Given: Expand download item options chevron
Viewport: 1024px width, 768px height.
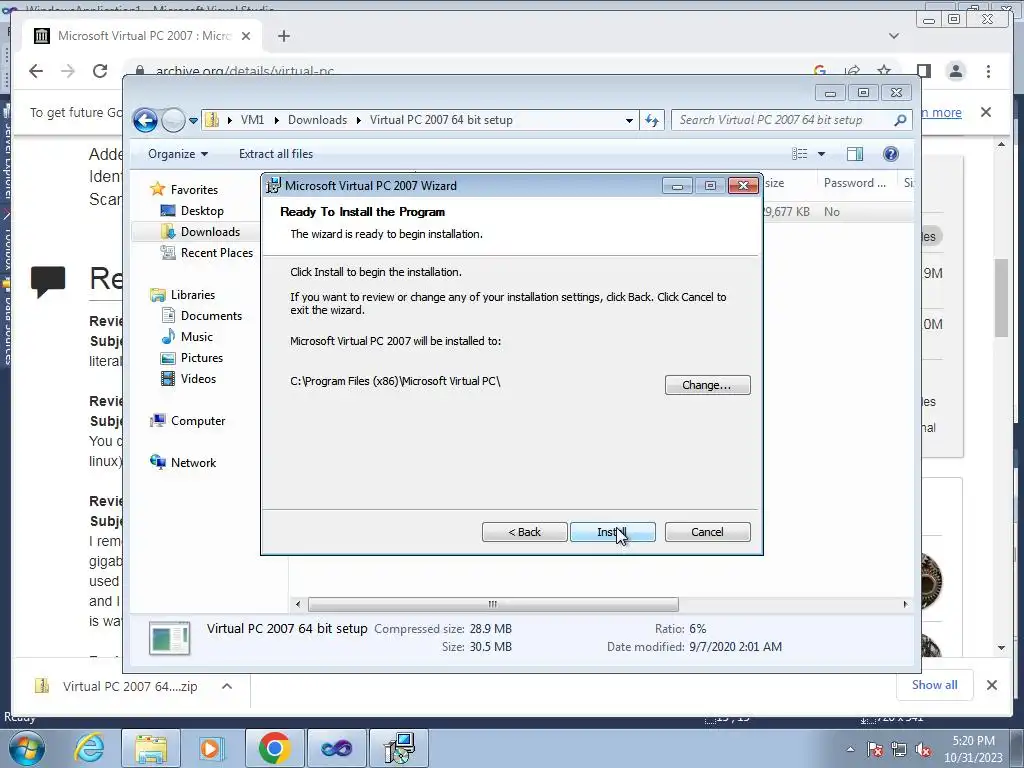Looking at the screenshot, I should tap(227, 686).
